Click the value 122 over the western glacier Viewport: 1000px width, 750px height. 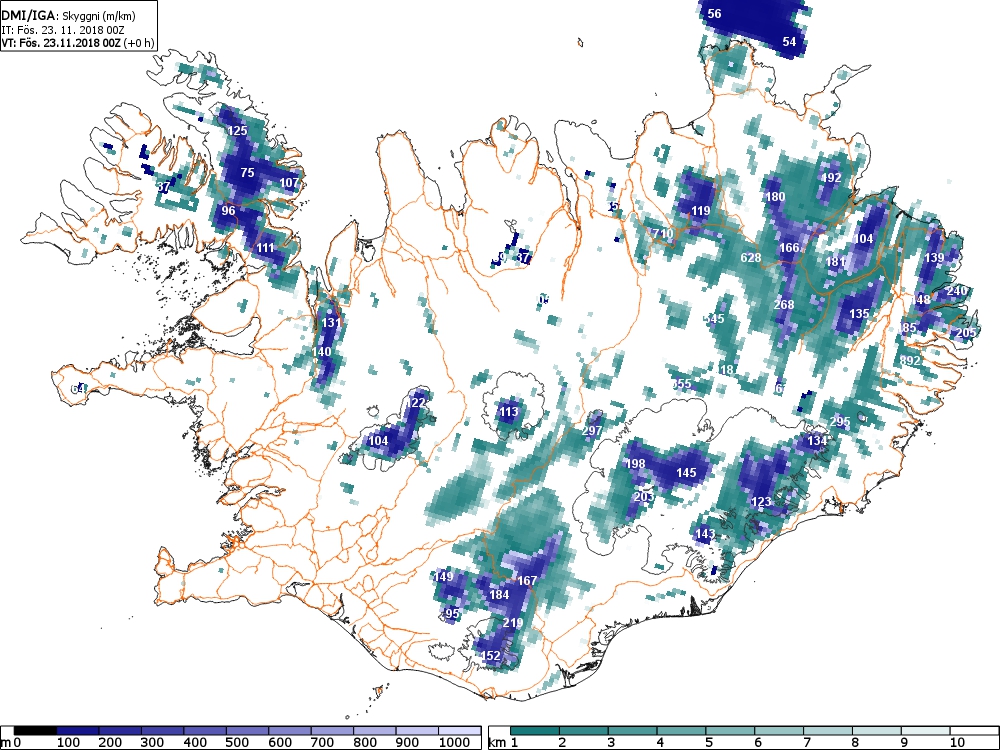pos(416,402)
